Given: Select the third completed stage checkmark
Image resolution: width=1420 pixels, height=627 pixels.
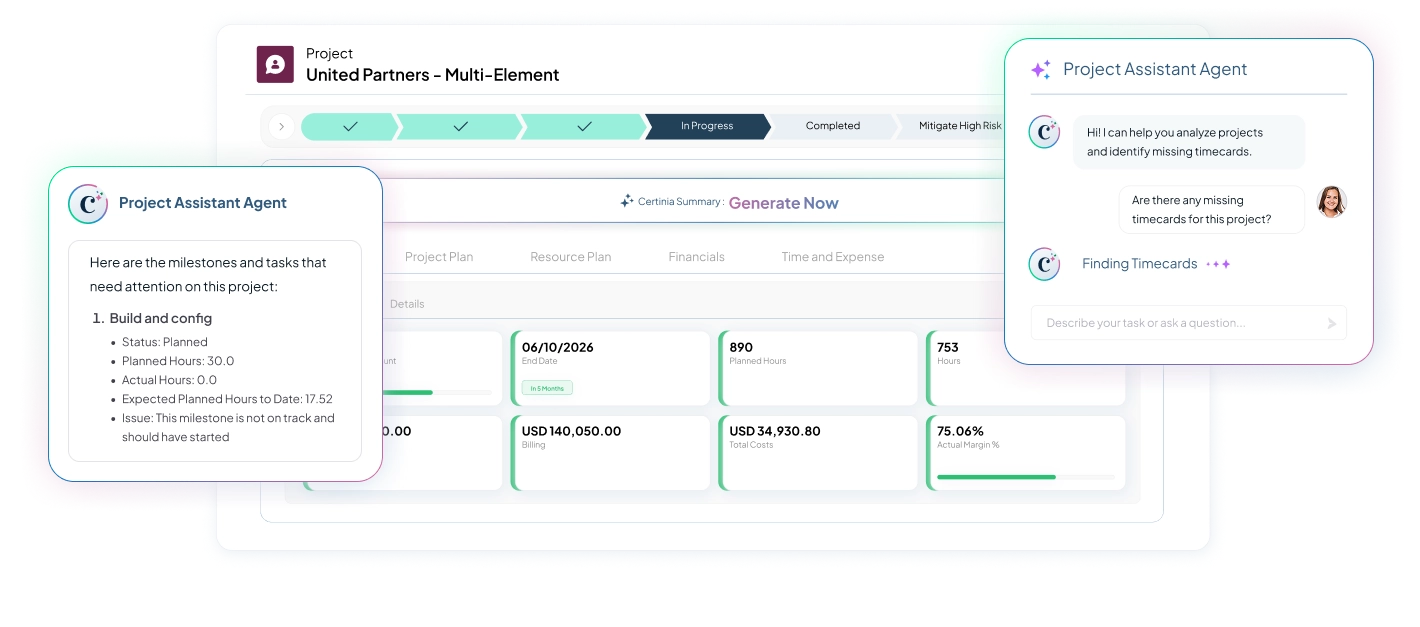Looking at the screenshot, I should click(x=584, y=127).
